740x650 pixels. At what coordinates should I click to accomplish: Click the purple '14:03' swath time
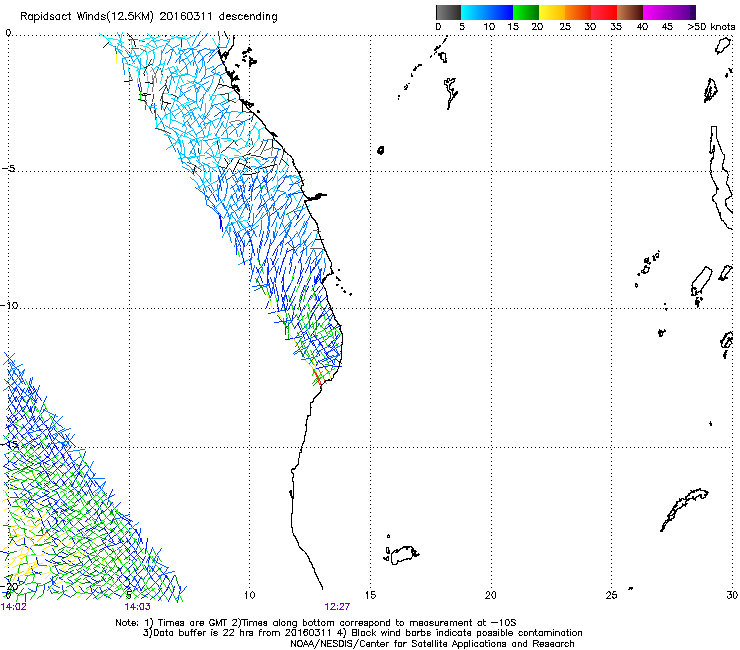pyautogui.click(x=137, y=607)
